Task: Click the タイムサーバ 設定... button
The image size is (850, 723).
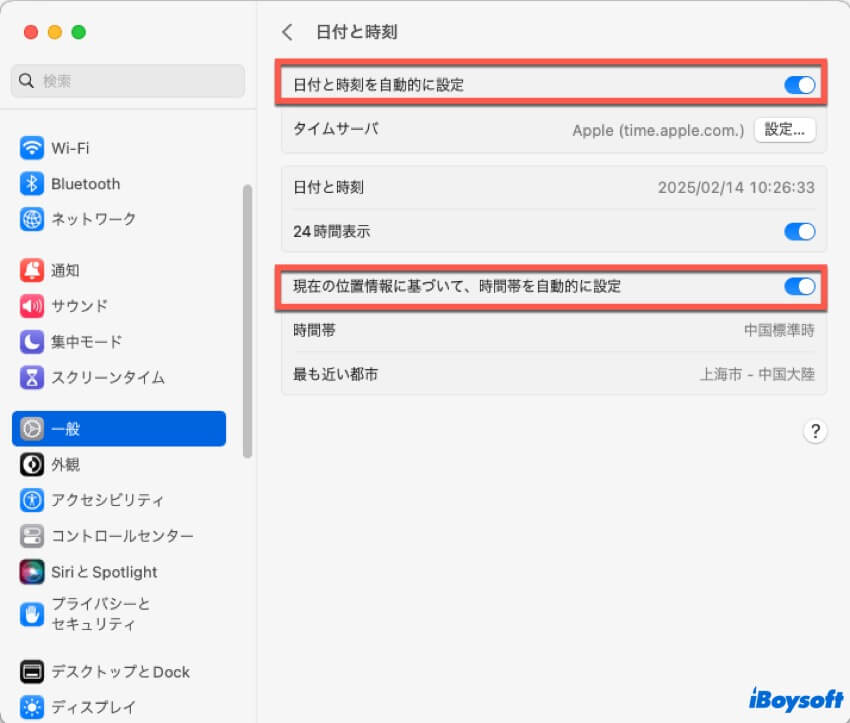Action: point(784,130)
